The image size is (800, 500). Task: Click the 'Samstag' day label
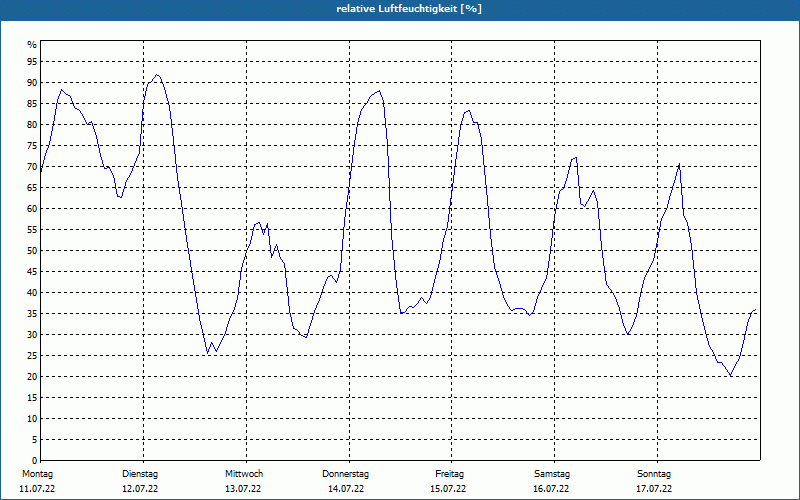(x=552, y=474)
